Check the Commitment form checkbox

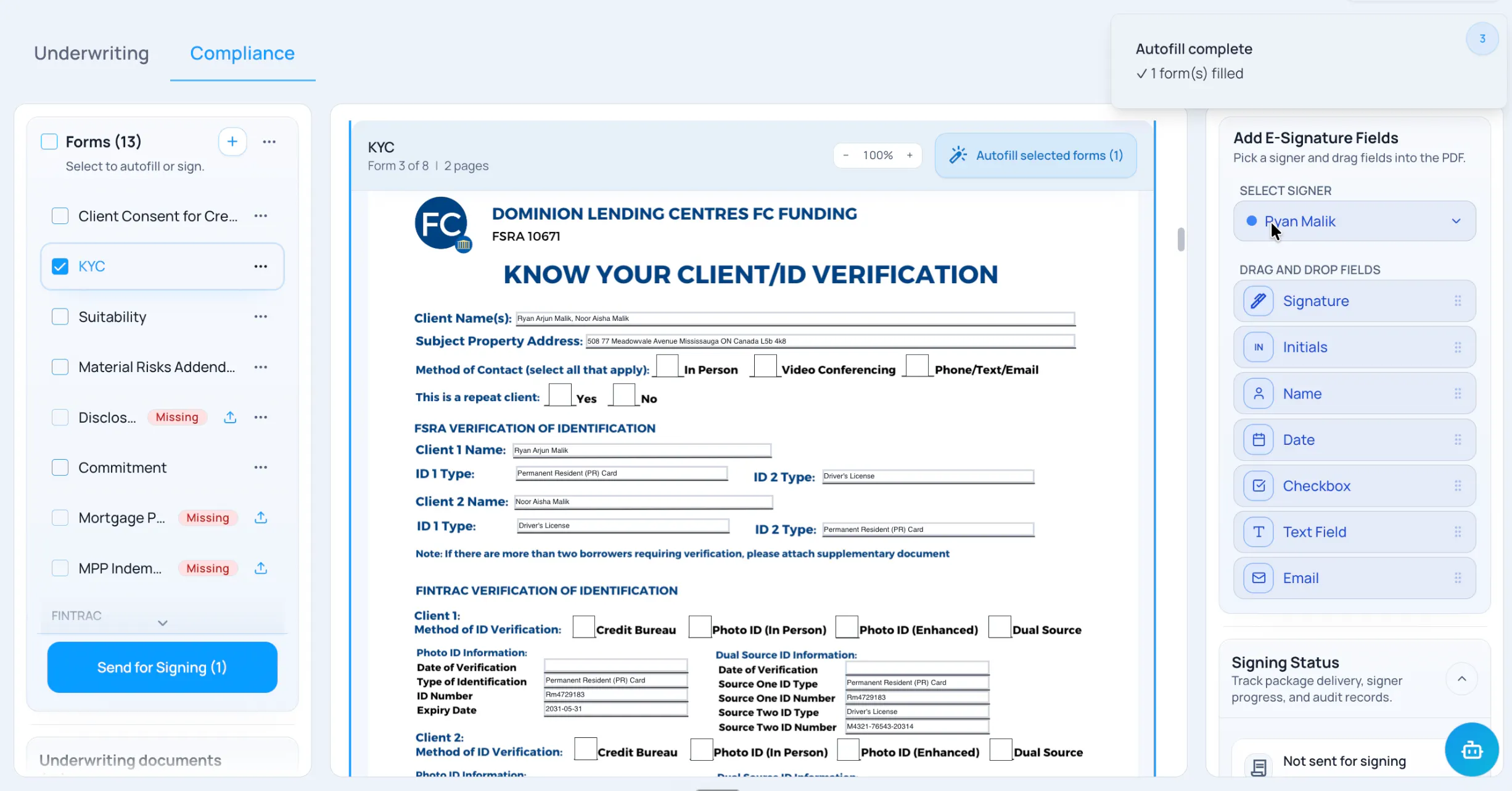click(x=60, y=468)
